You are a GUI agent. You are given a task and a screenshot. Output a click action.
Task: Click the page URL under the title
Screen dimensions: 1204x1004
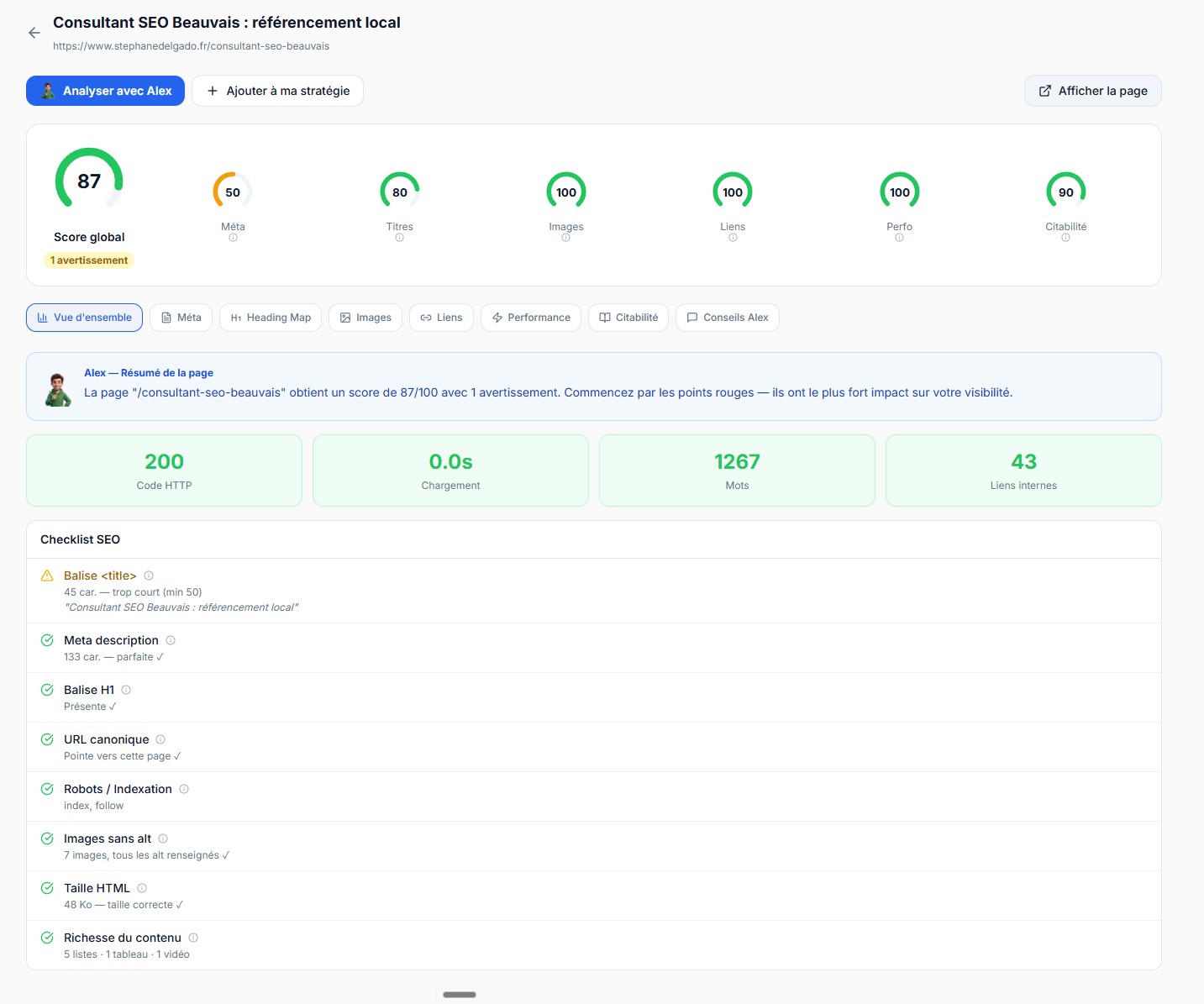click(x=191, y=46)
